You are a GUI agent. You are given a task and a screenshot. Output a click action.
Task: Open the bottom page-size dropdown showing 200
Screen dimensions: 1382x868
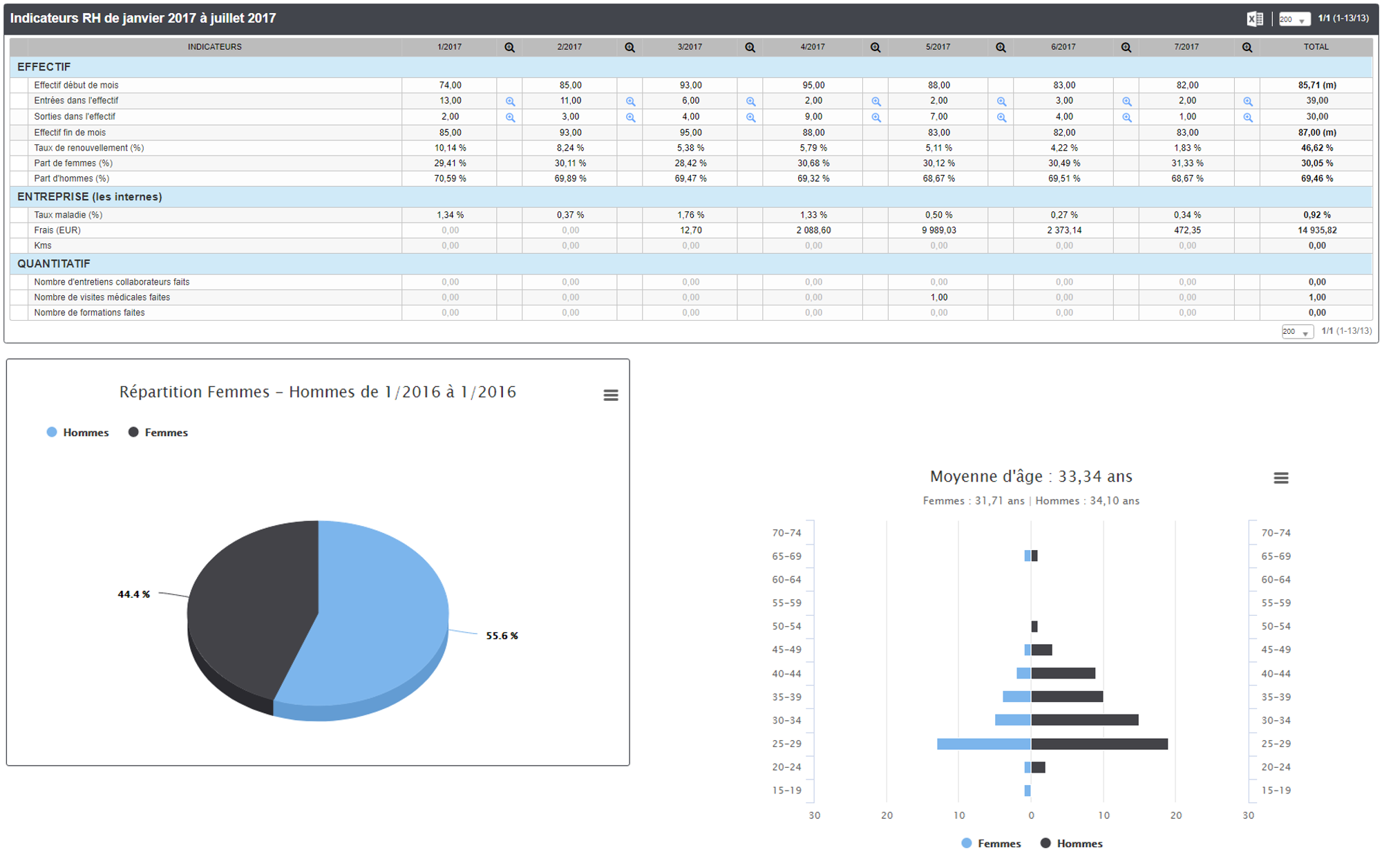1297,332
